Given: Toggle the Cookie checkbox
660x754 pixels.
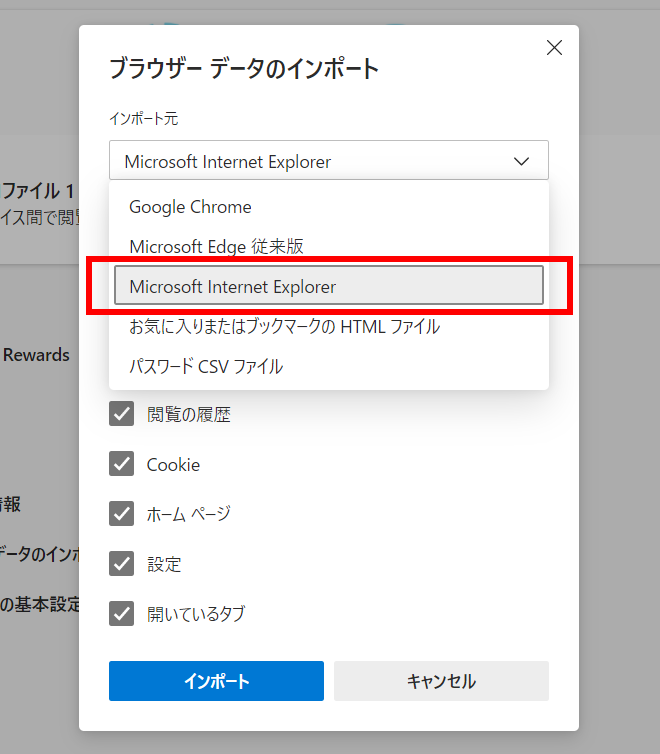Looking at the screenshot, I should tap(122, 464).
